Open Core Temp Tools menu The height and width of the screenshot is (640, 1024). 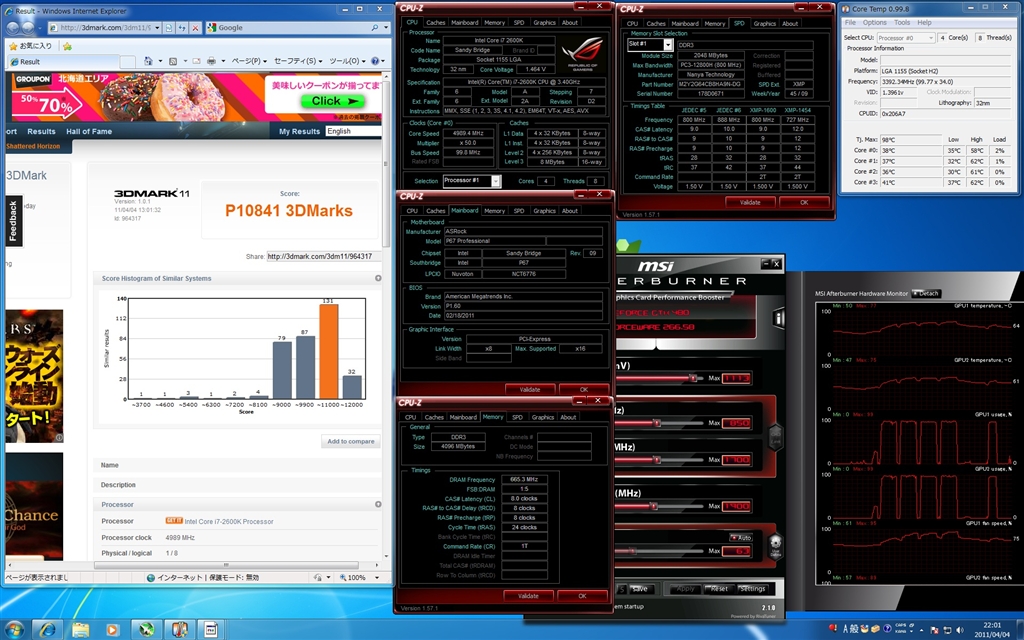coord(902,22)
